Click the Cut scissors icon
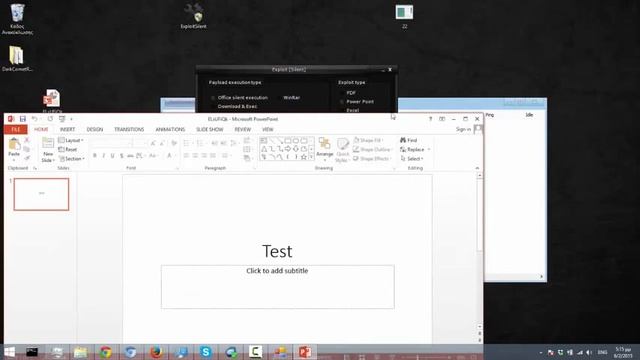This screenshot has height=360, width=640. 27,140
